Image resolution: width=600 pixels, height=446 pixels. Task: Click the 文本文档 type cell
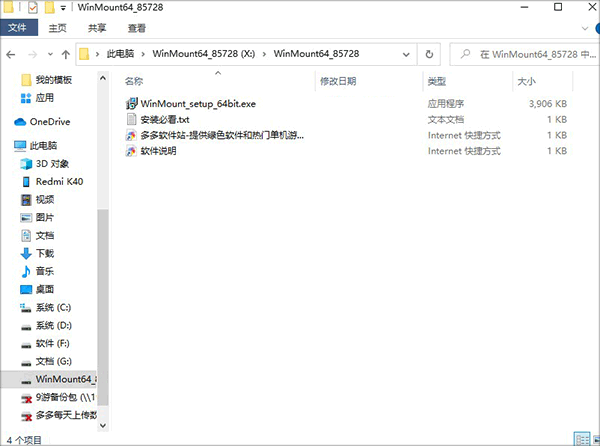coord(445,119)
